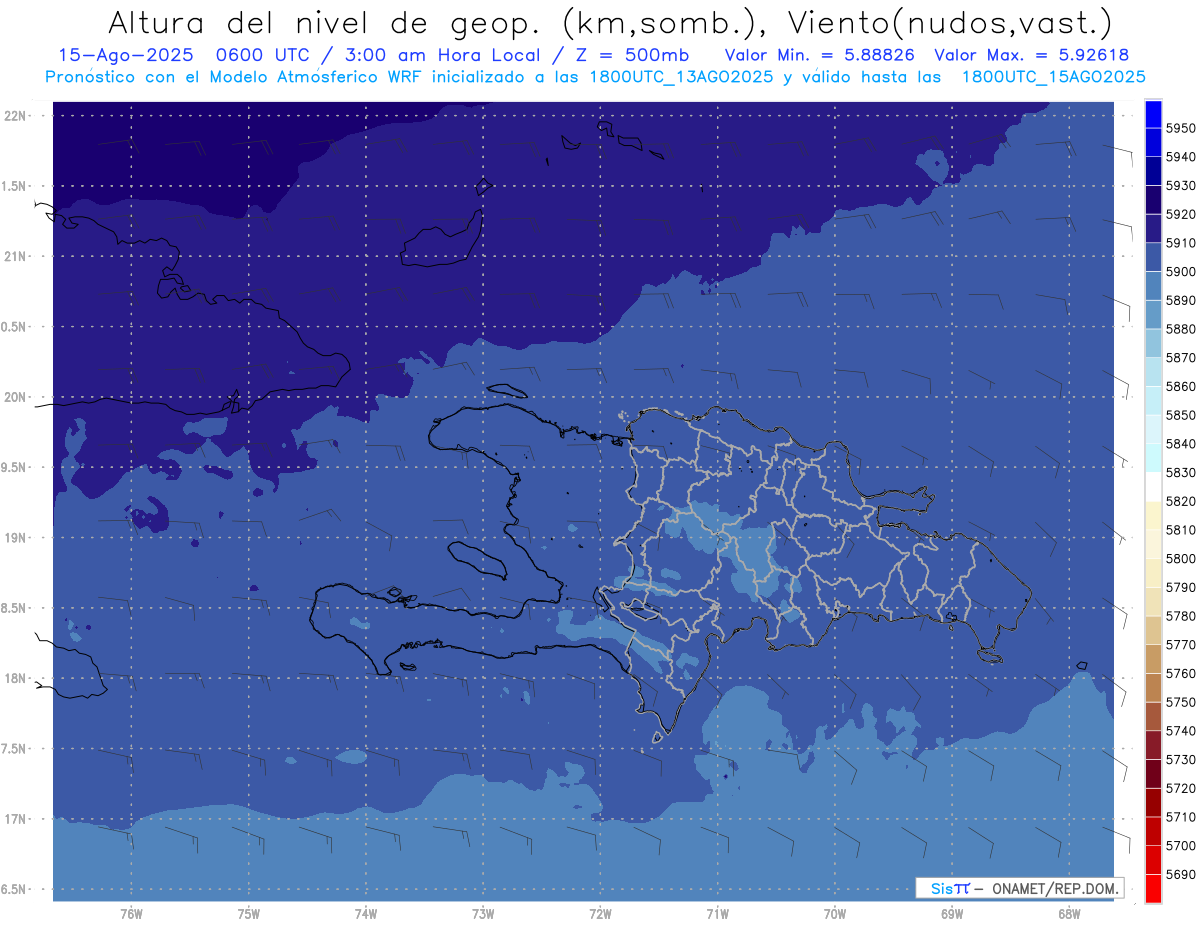Pick the bright blue colorbar segment above 5950
The width and height of the screenshot is (1200, 927).
click(1153, 114)
